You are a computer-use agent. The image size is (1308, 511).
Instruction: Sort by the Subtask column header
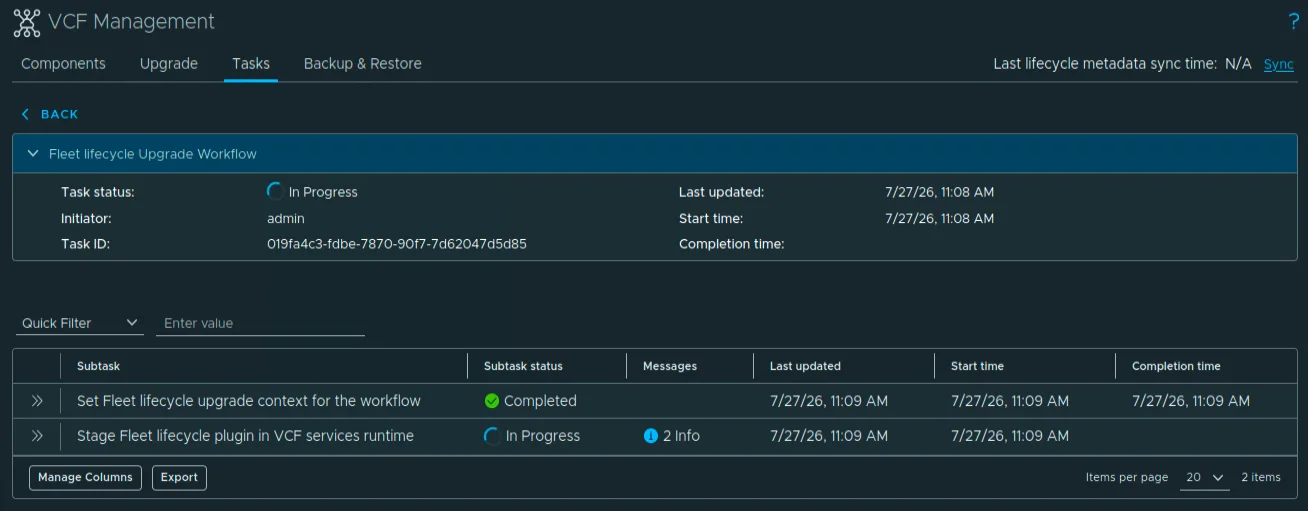pos(98,366)
